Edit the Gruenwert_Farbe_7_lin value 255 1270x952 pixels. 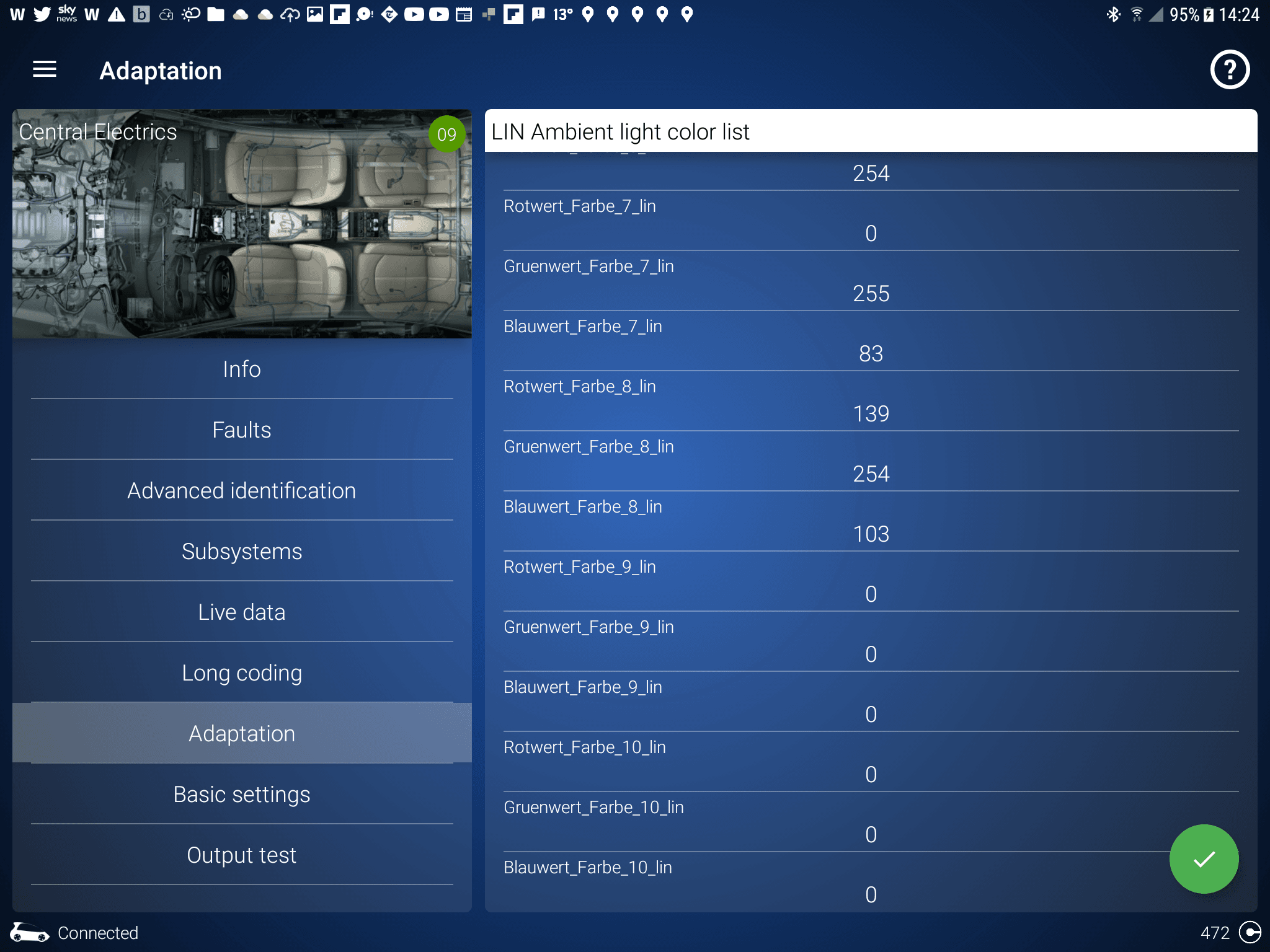(871, 293)
